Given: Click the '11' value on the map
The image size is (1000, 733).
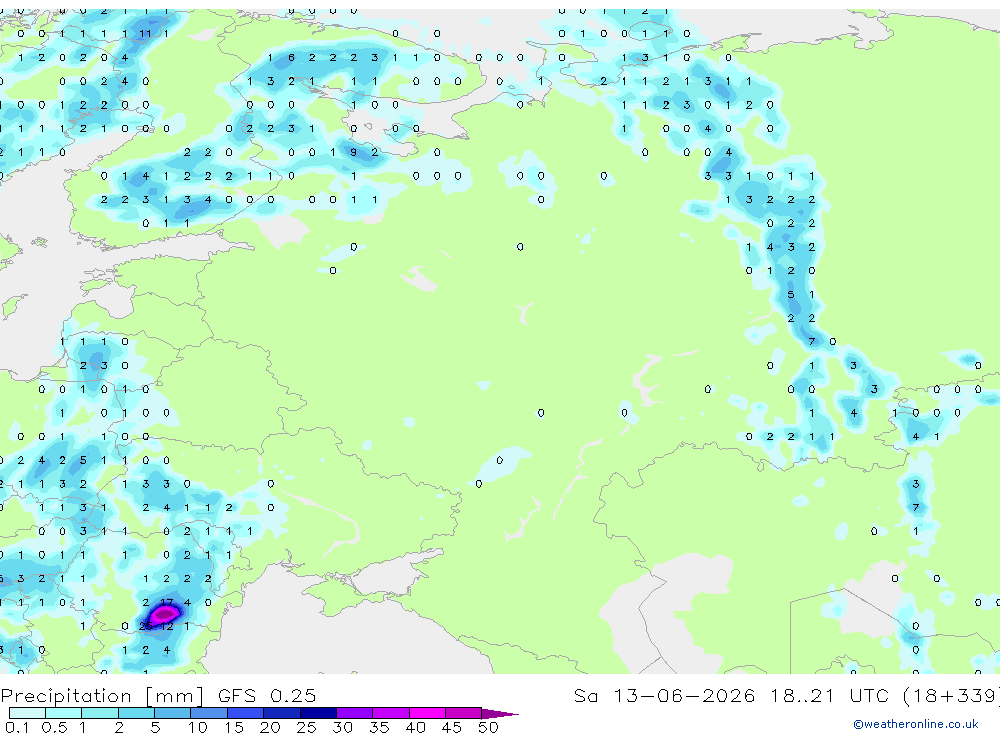Looking at the screenshot, I should point(145,34).
